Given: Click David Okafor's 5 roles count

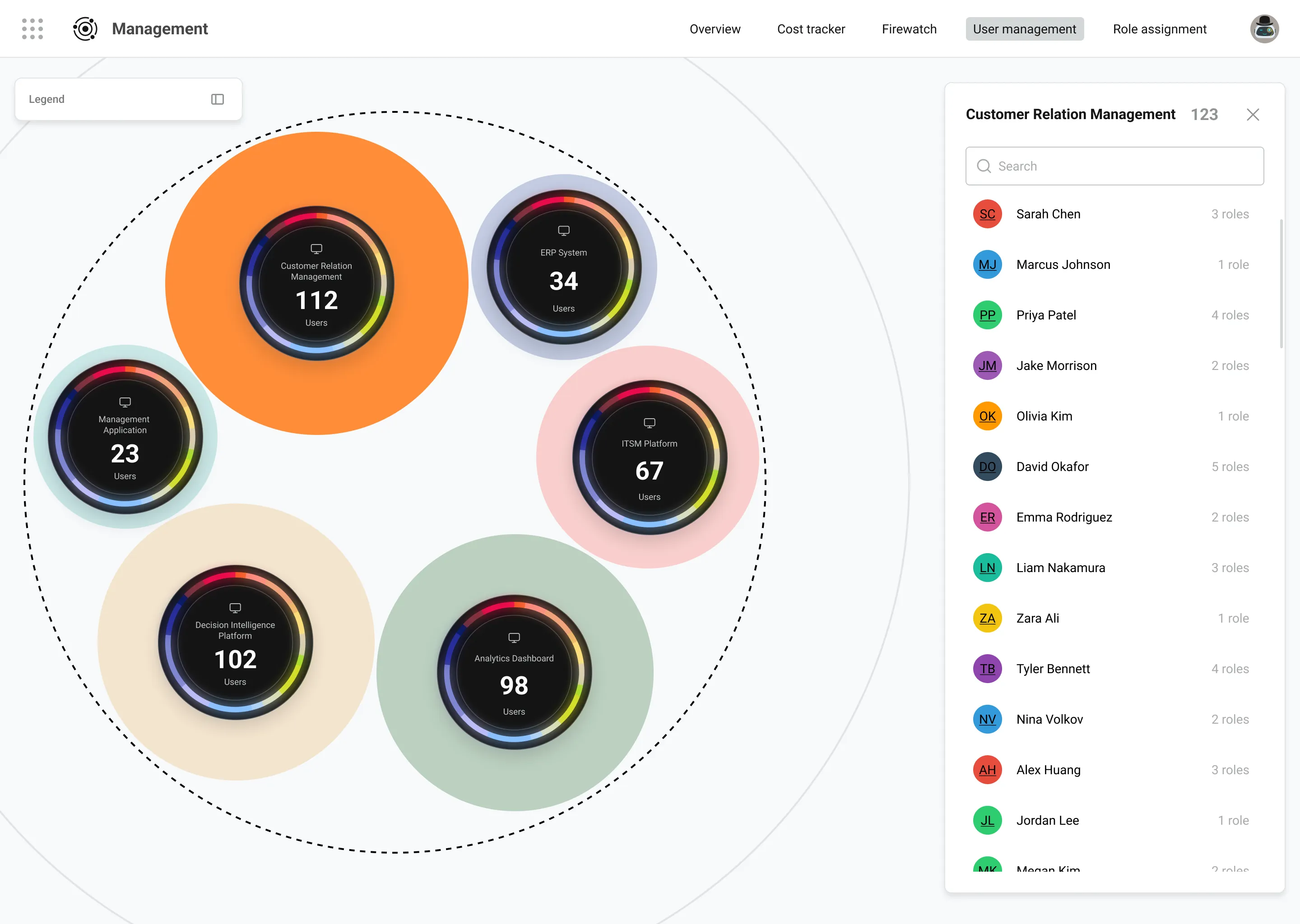Looking at the screenshot, I should pos(1230,467).
